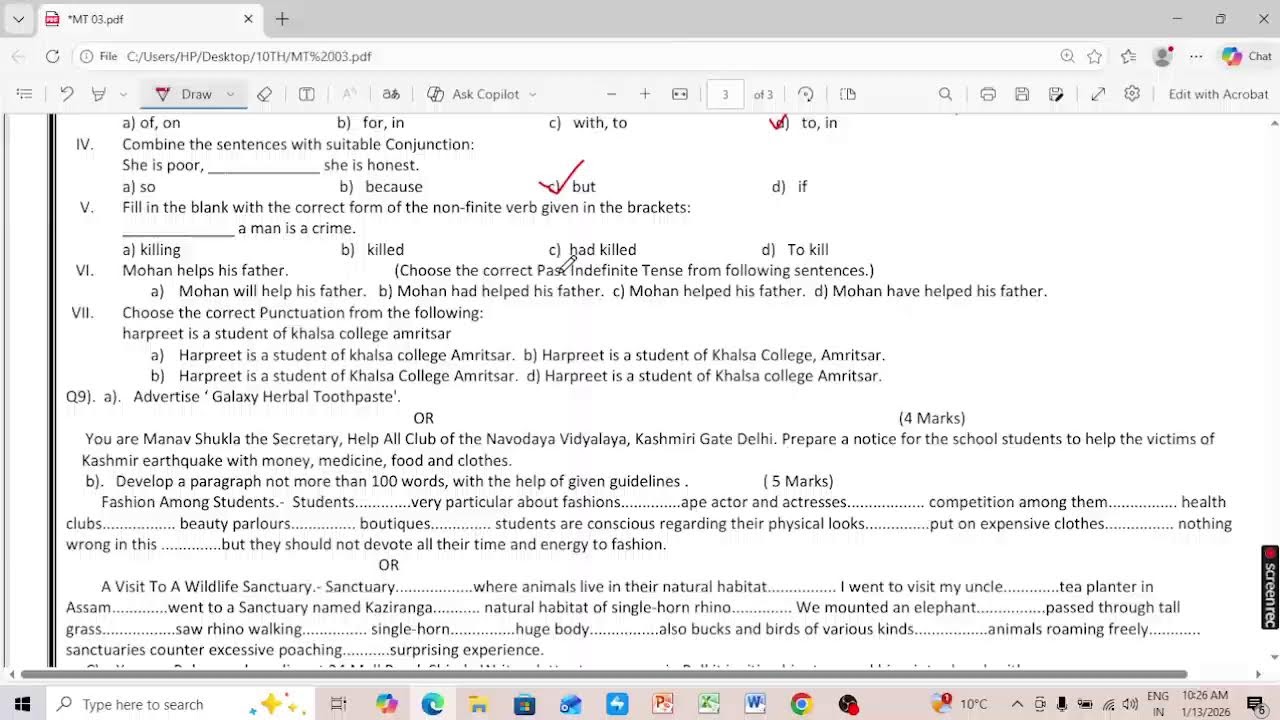The image size is (1280, 720).
Task: Open Copilot Chat button
Action: click(1247, 56)
